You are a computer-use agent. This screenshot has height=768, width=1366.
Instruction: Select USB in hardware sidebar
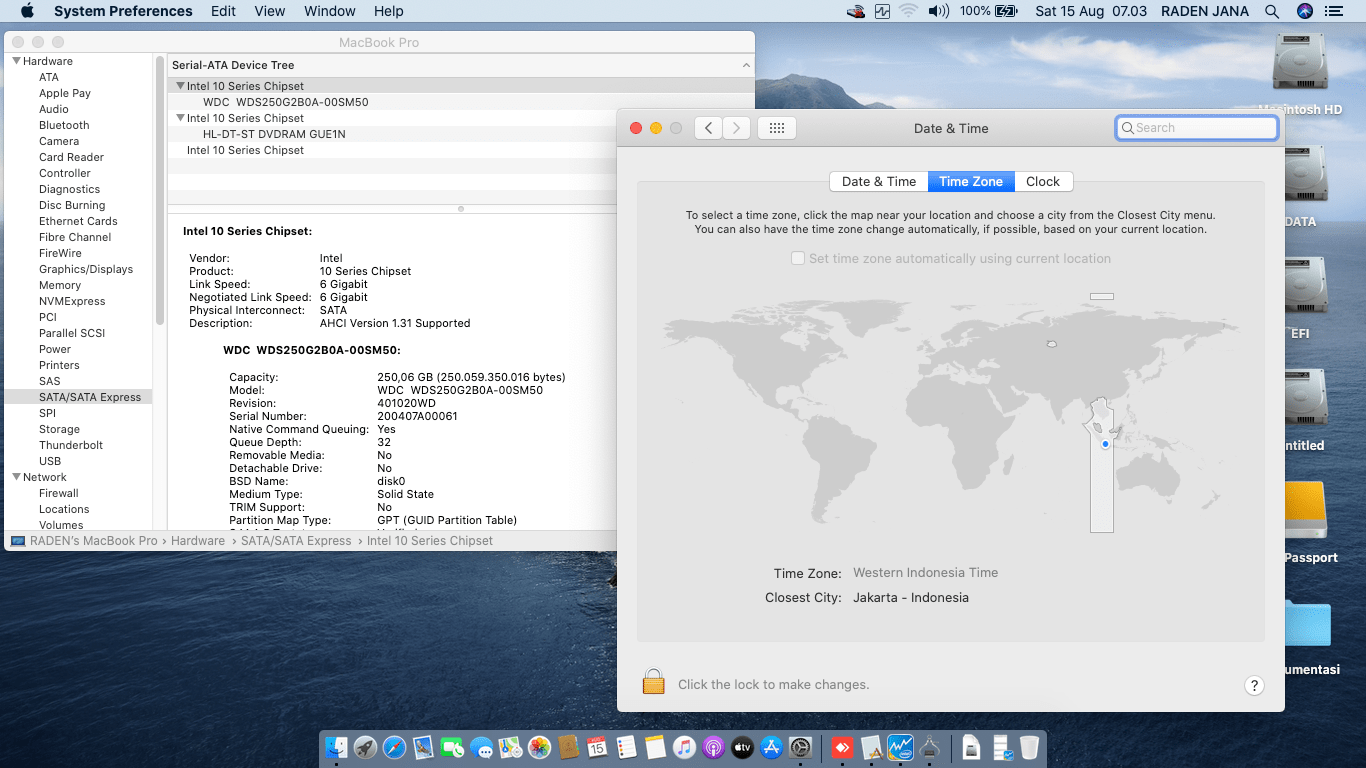click(50, 461)
